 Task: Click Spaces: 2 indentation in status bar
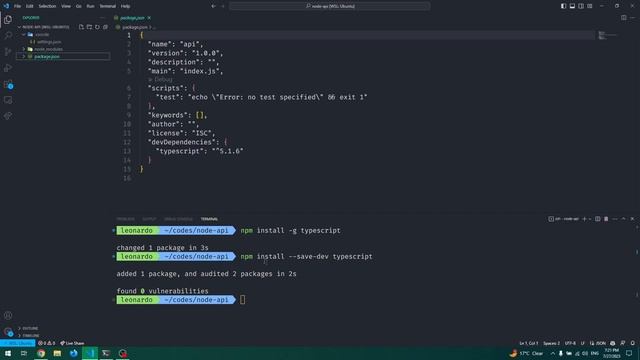[551, 343]
